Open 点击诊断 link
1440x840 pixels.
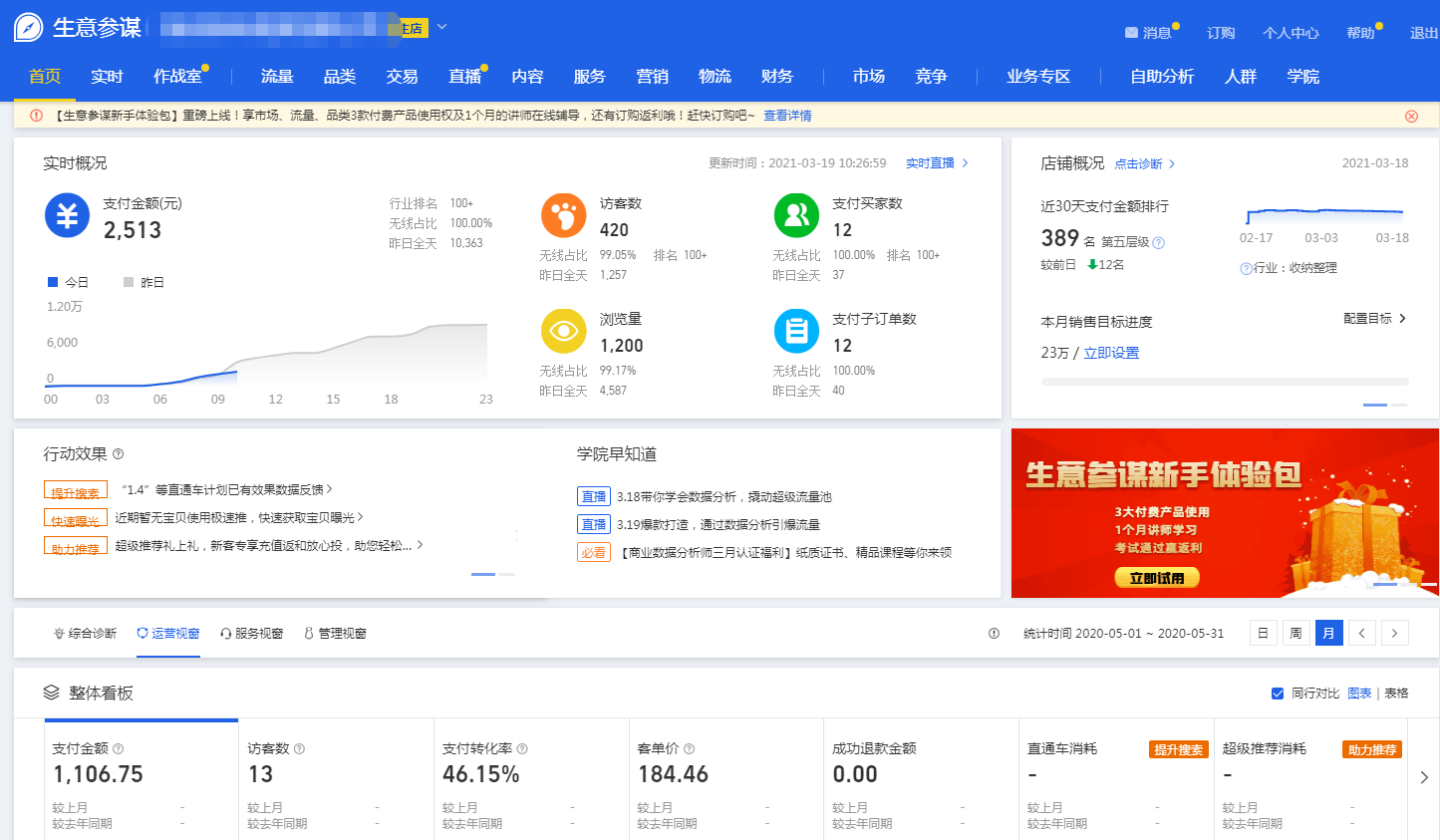coord(1145,164)
